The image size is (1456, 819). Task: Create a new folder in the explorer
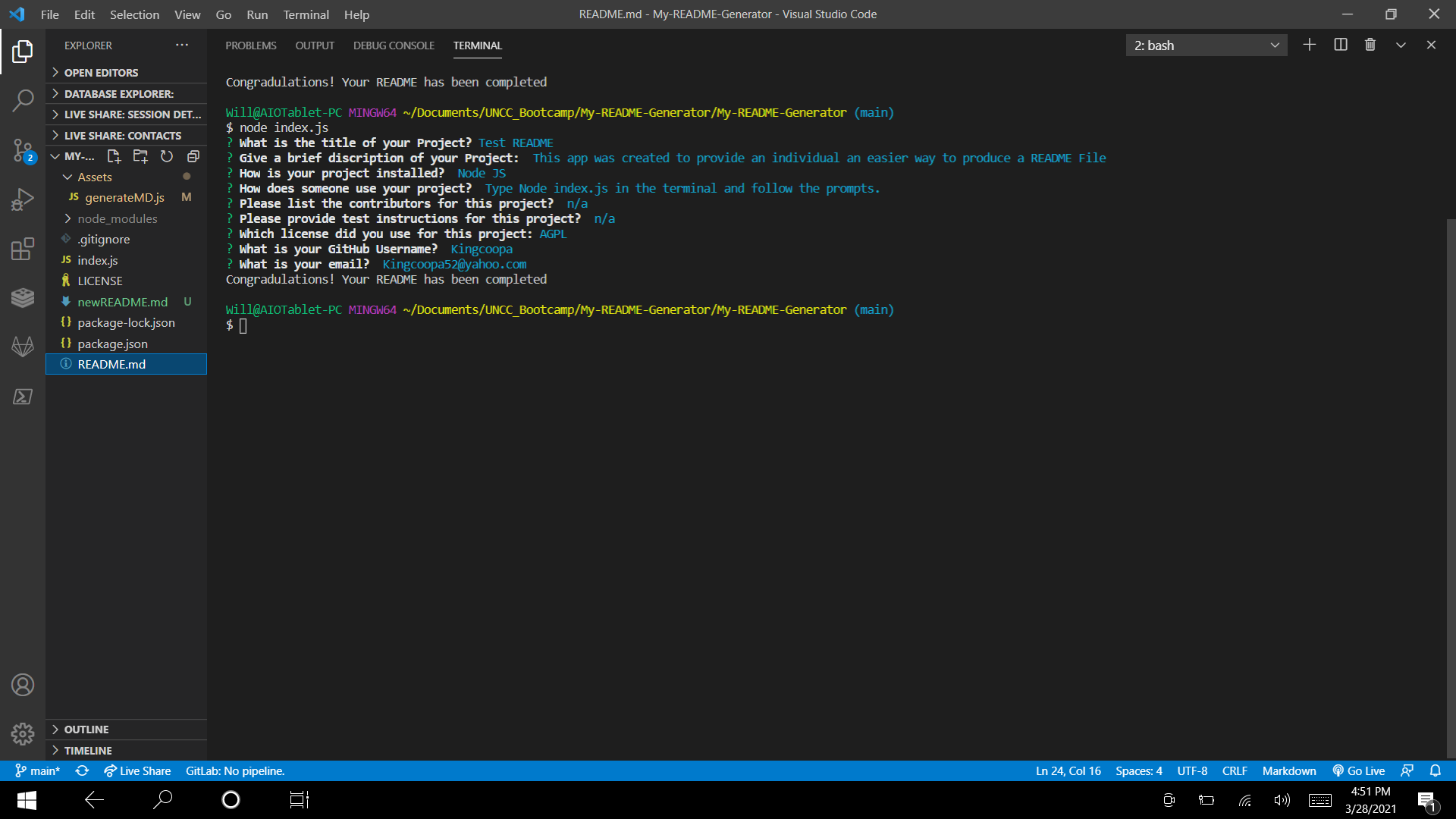[140, 156]
